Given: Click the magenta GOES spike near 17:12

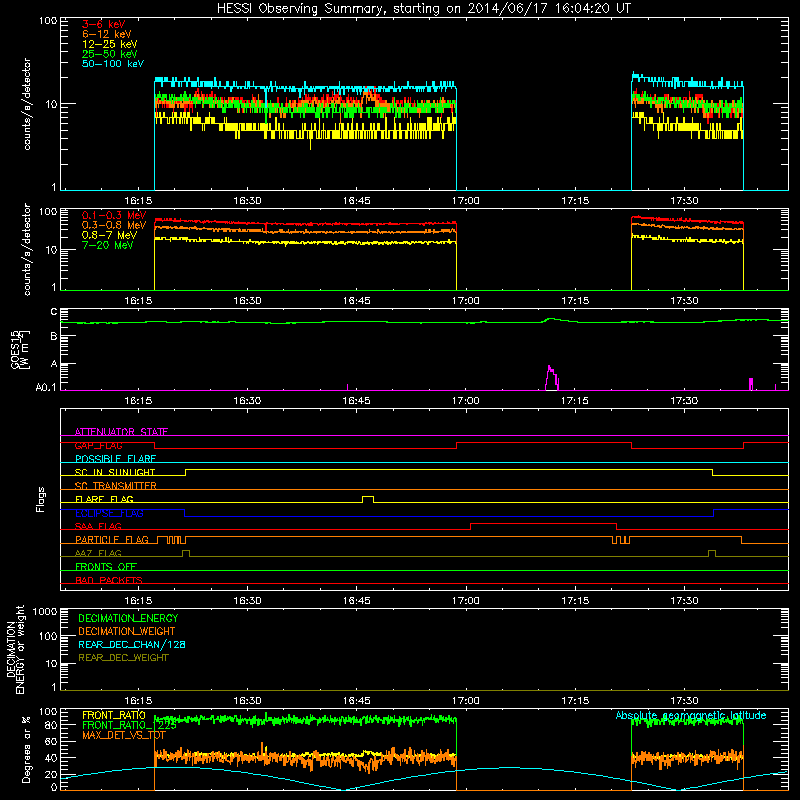Looking at the screenshot, I should 552,378.
